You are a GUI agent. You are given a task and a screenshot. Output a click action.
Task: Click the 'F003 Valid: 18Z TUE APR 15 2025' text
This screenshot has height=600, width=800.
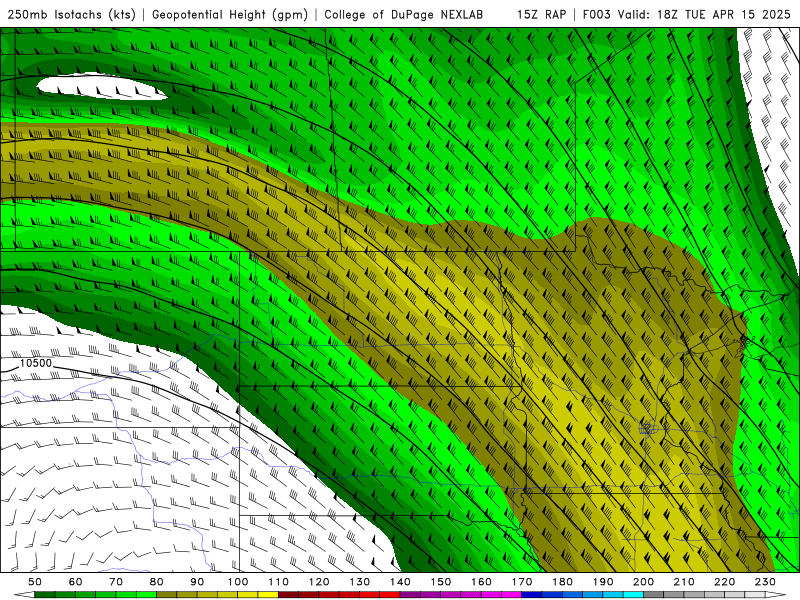688,15
